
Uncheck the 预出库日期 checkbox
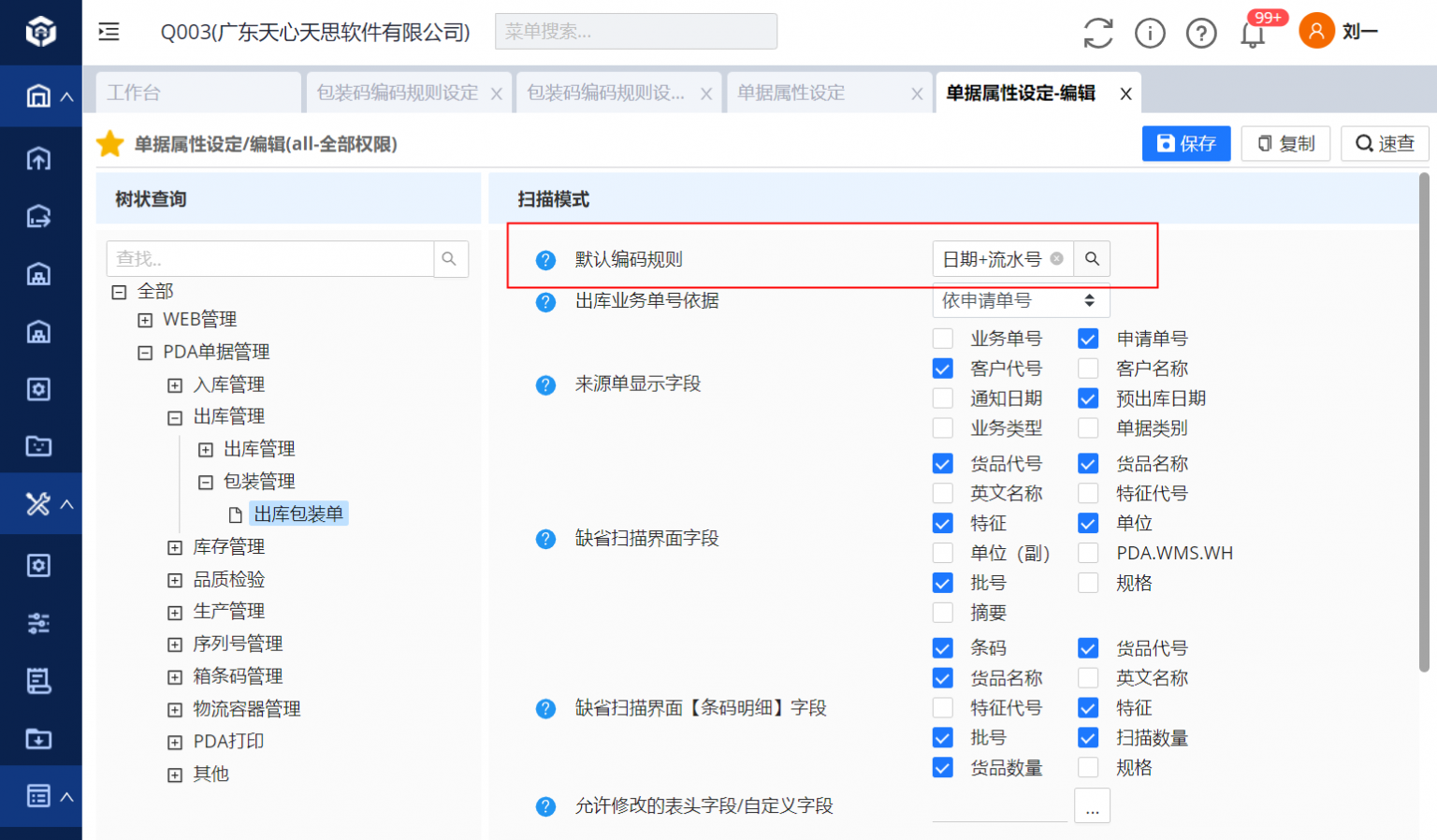[1088, 398]
